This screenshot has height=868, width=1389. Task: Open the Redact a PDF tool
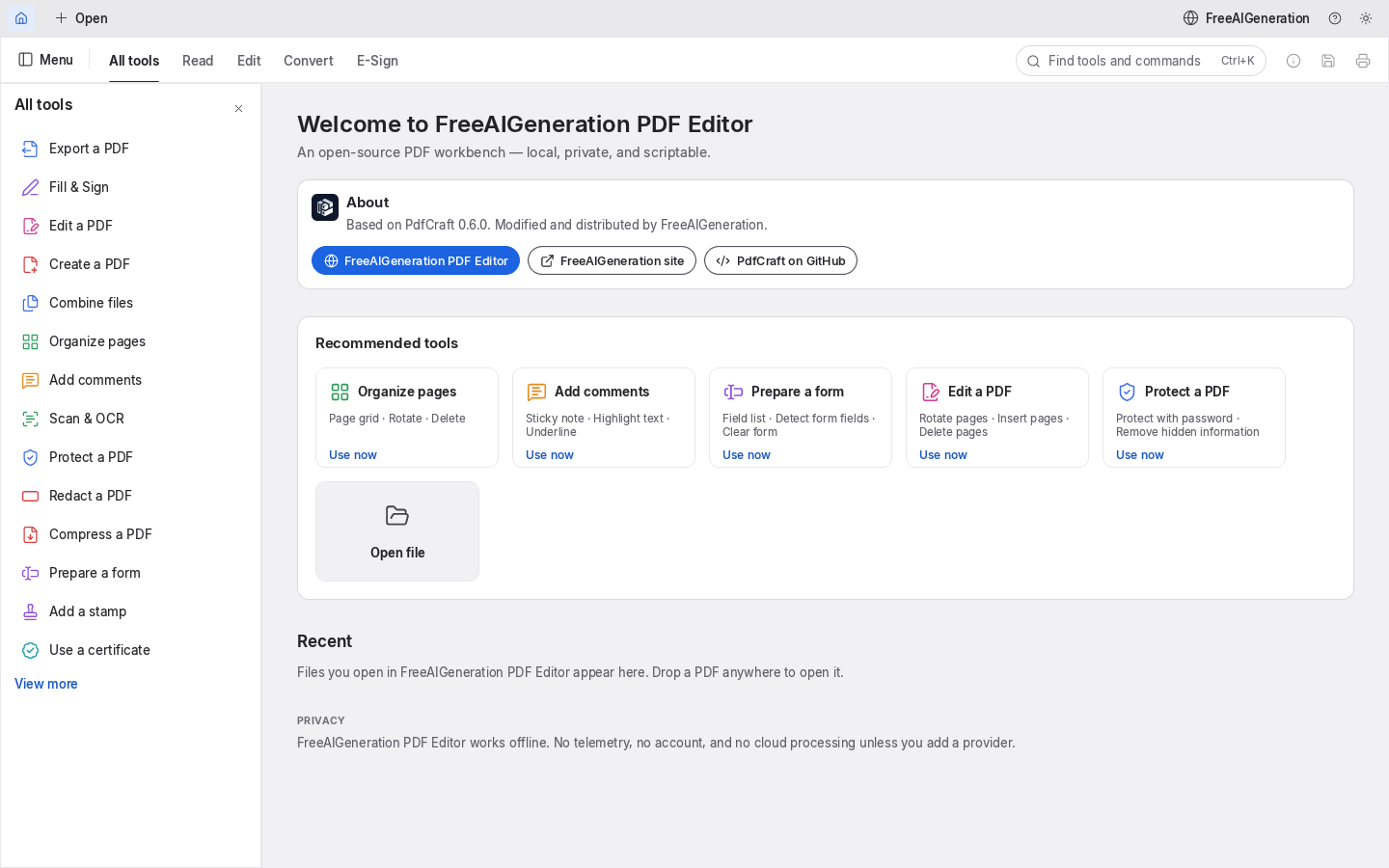click(x=130, y=496)
